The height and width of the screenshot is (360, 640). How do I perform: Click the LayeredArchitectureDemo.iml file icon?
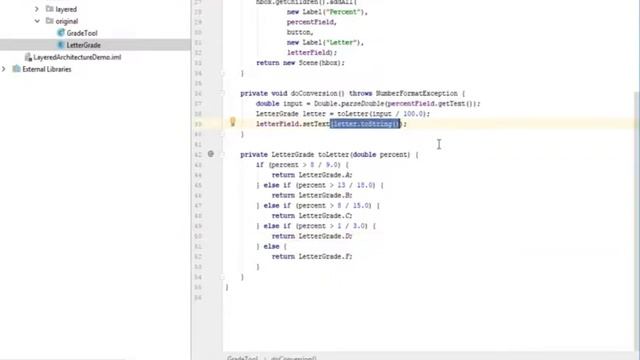click(28, 57)
